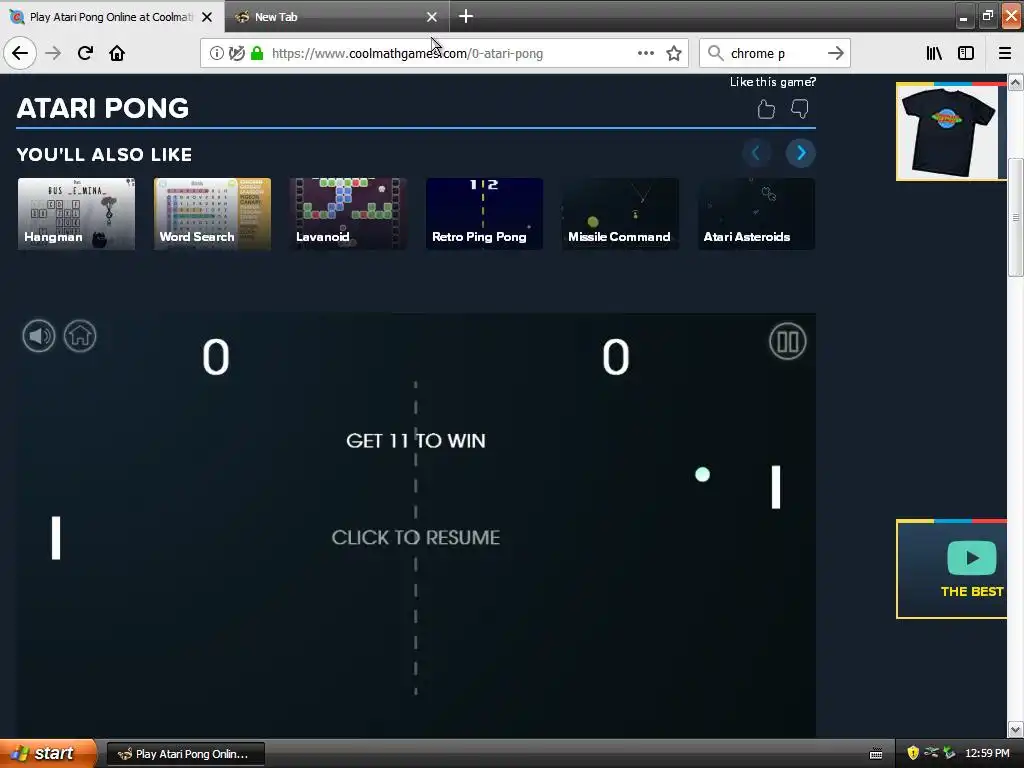Image resolution: width=1024 pixels, height=768 pixels.
Task: Play The Best video advertisement
Action: (x=952, y=569)
